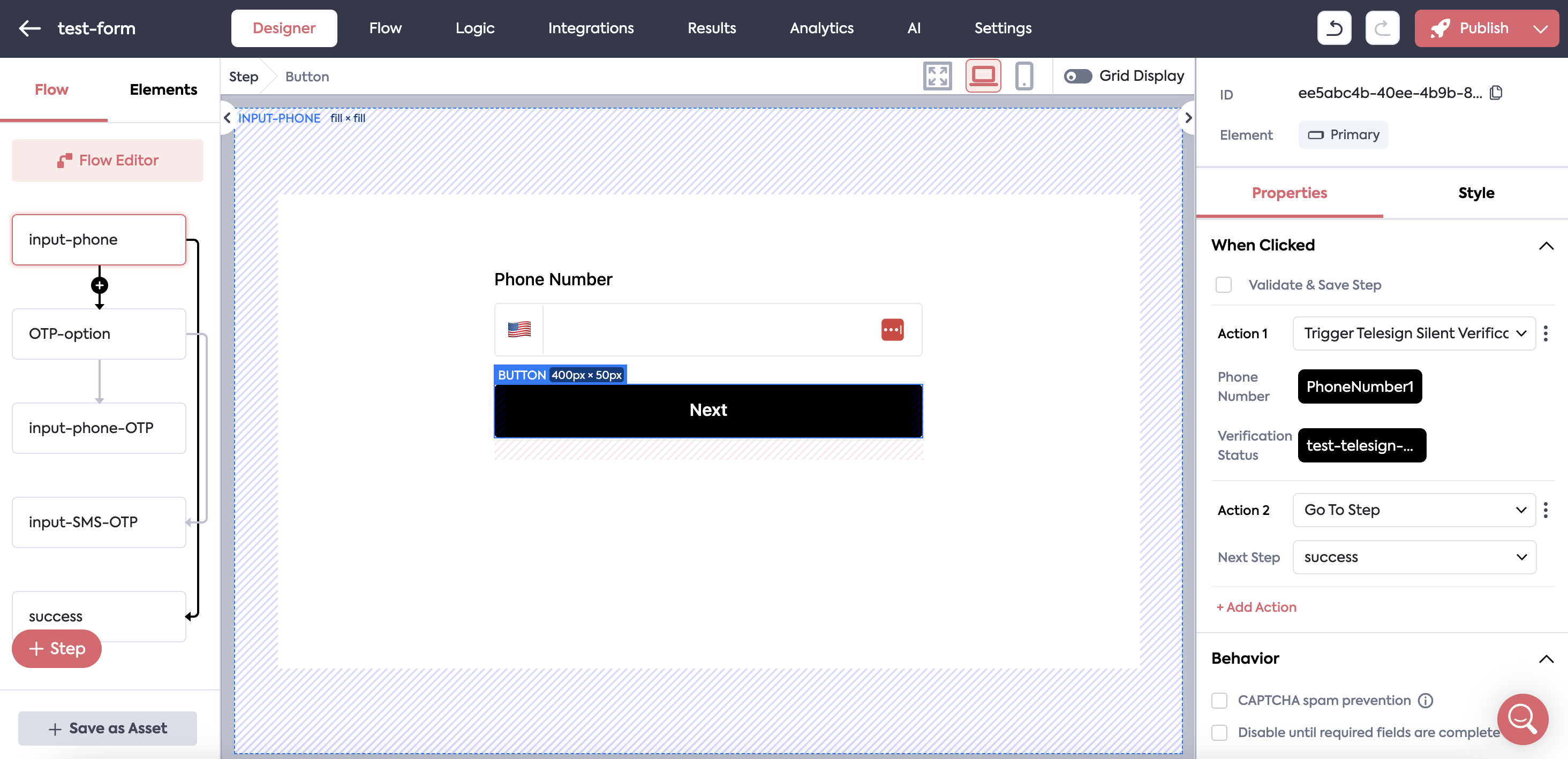Viewport: 1568px width, 759px height.
Task: Collapse the When Clicked section
Action: pos(1546,245)
